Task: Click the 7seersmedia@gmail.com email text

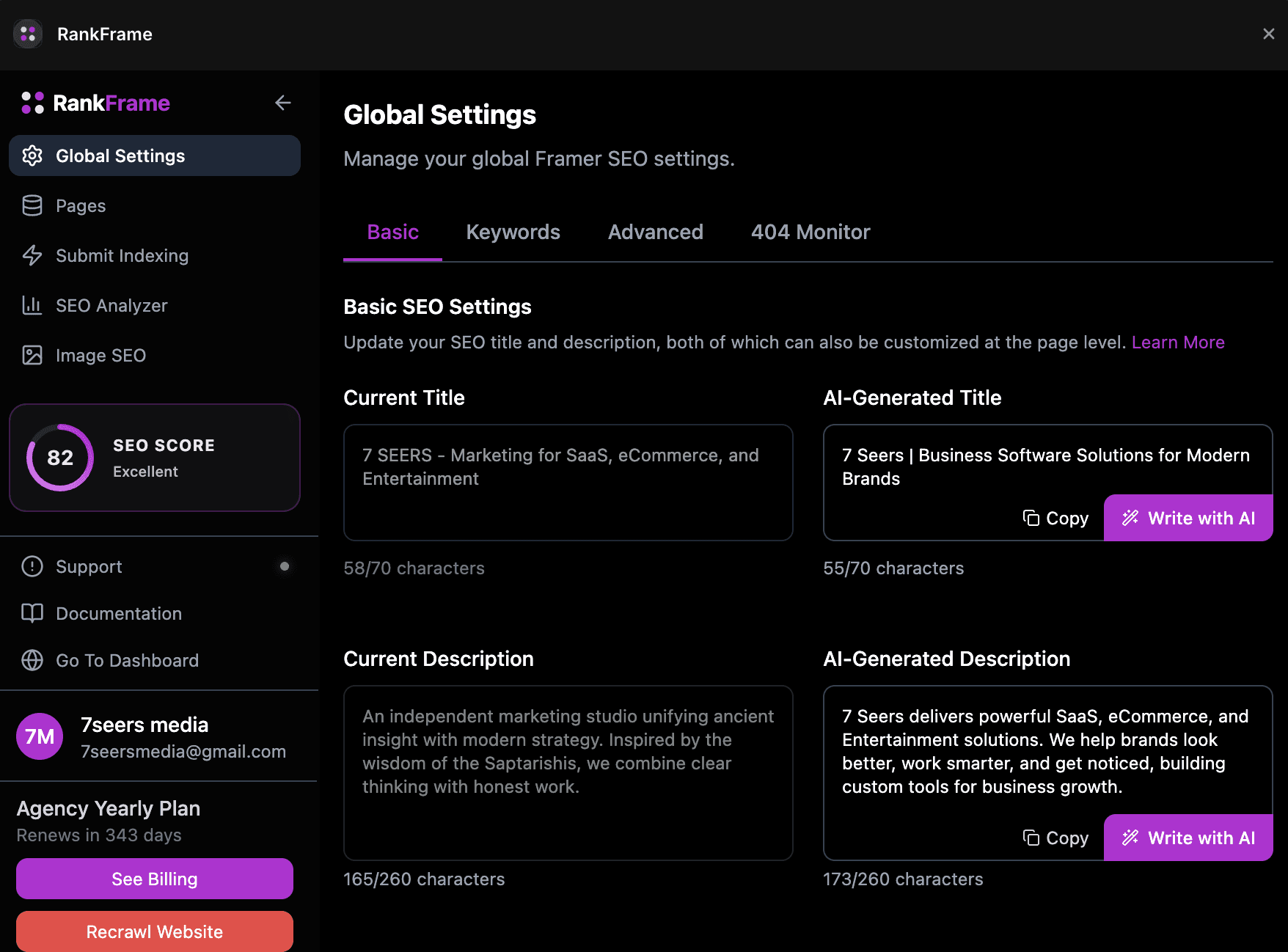Action: 183,752
